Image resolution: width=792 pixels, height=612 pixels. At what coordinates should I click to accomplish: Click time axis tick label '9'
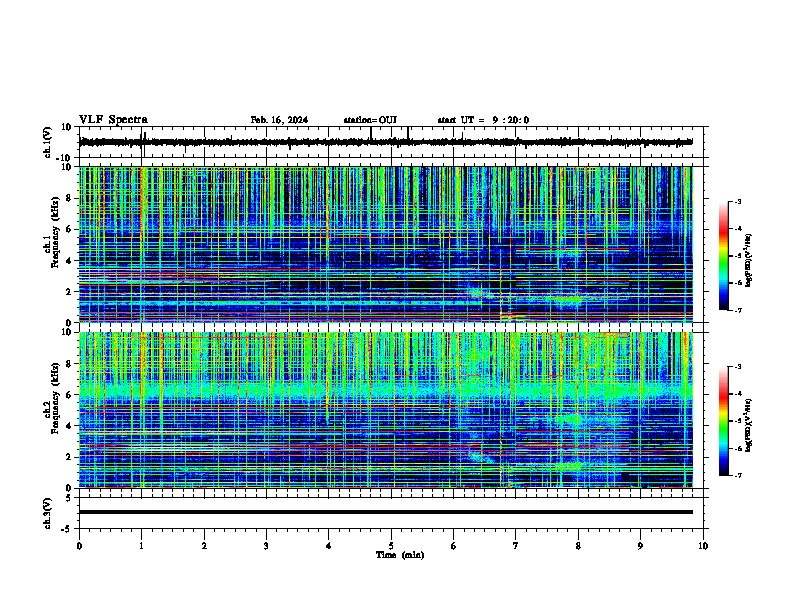[640, 546]
